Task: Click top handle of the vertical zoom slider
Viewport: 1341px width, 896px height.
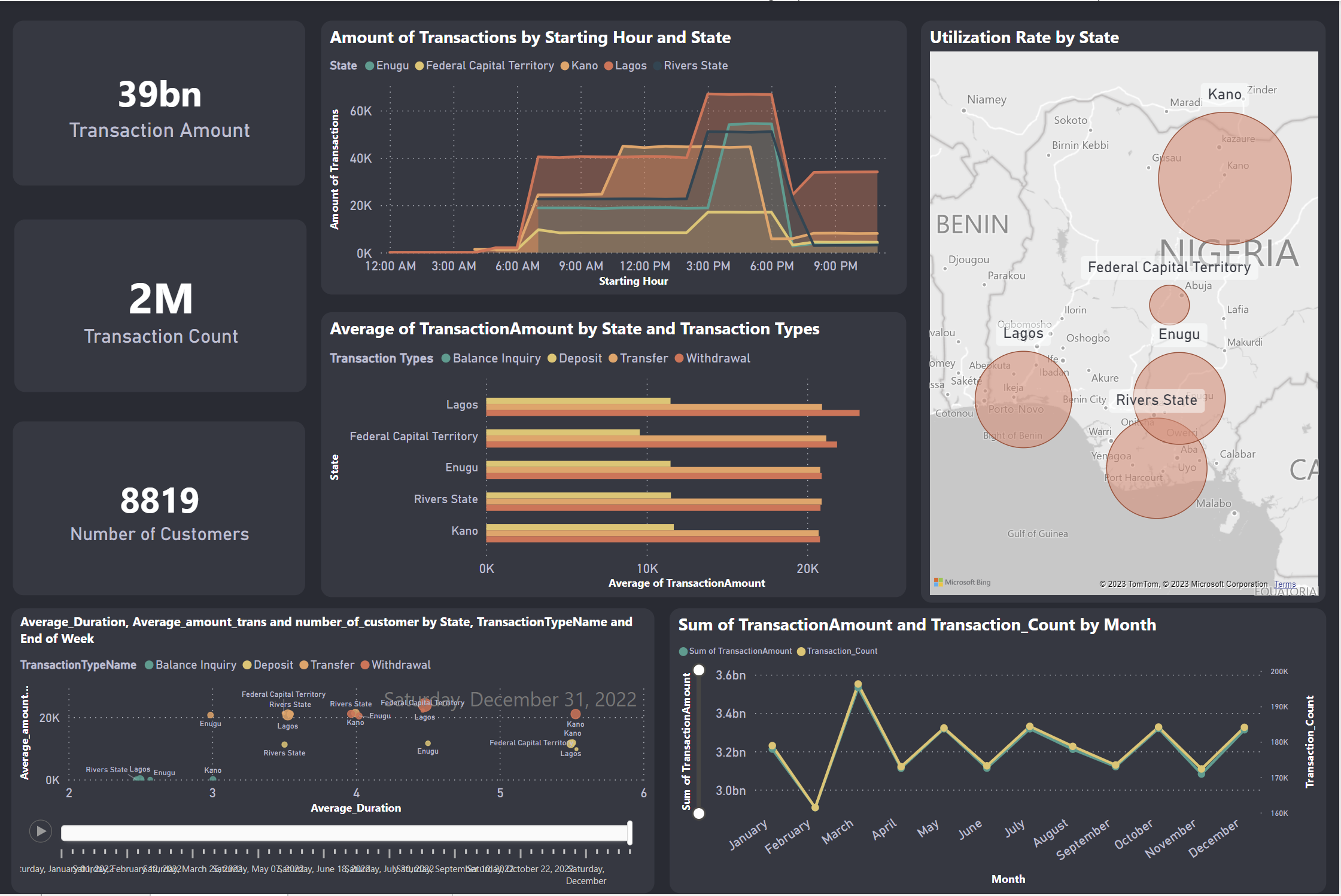Action: 698,669
